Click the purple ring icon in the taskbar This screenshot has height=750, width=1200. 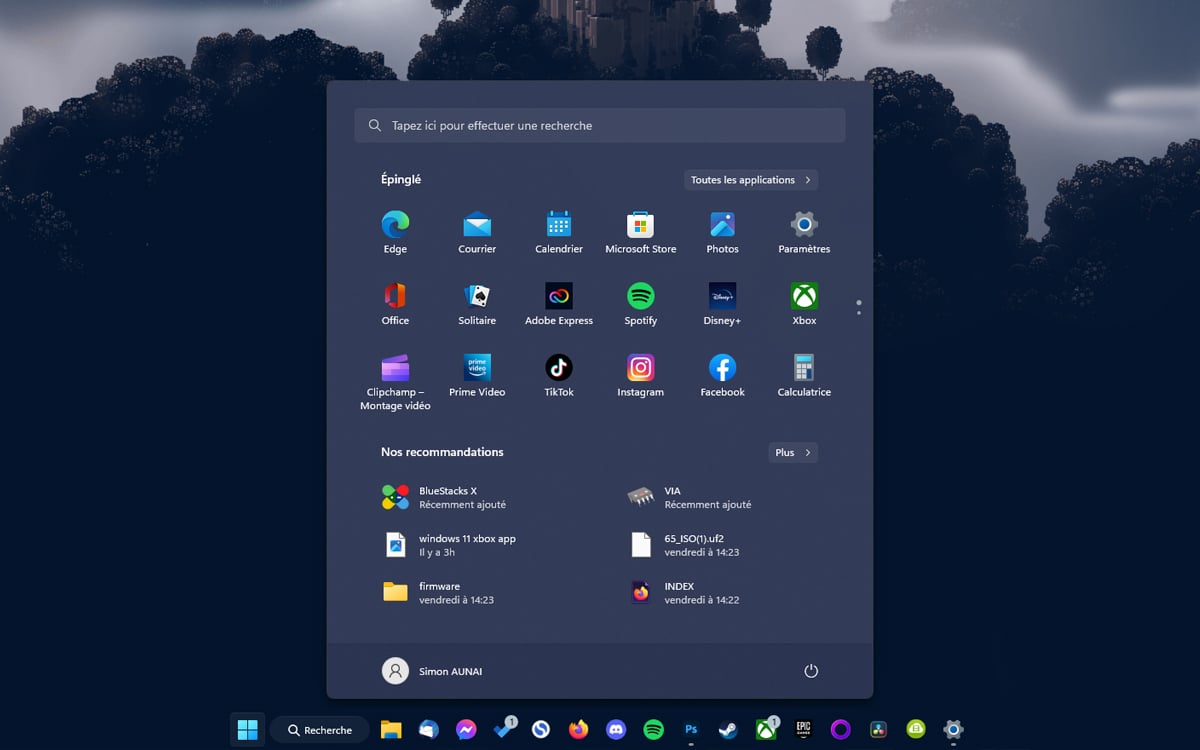pyautogui.click(x=841, y=730)
